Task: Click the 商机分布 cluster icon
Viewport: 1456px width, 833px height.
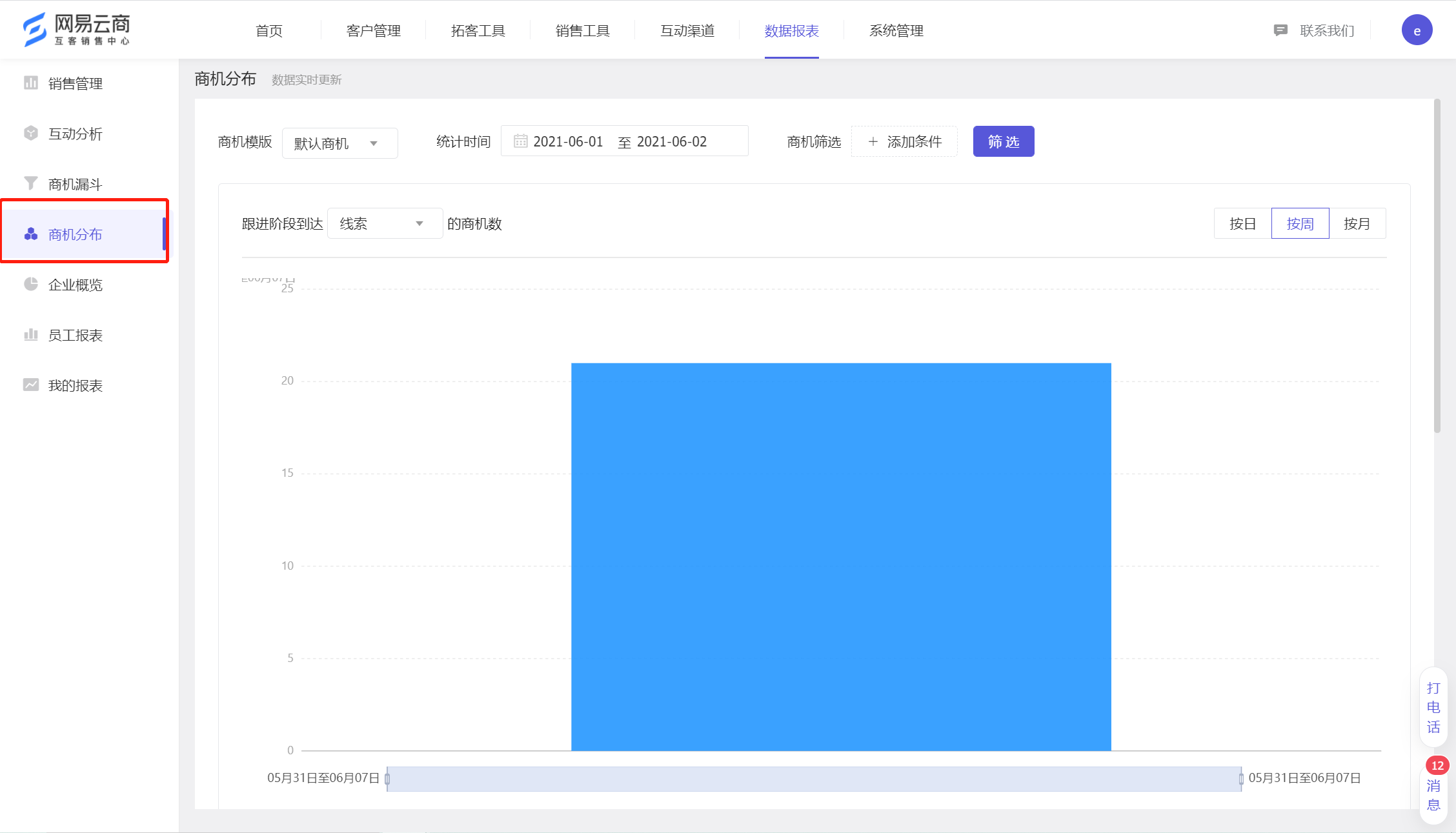Action: [30, 234]
